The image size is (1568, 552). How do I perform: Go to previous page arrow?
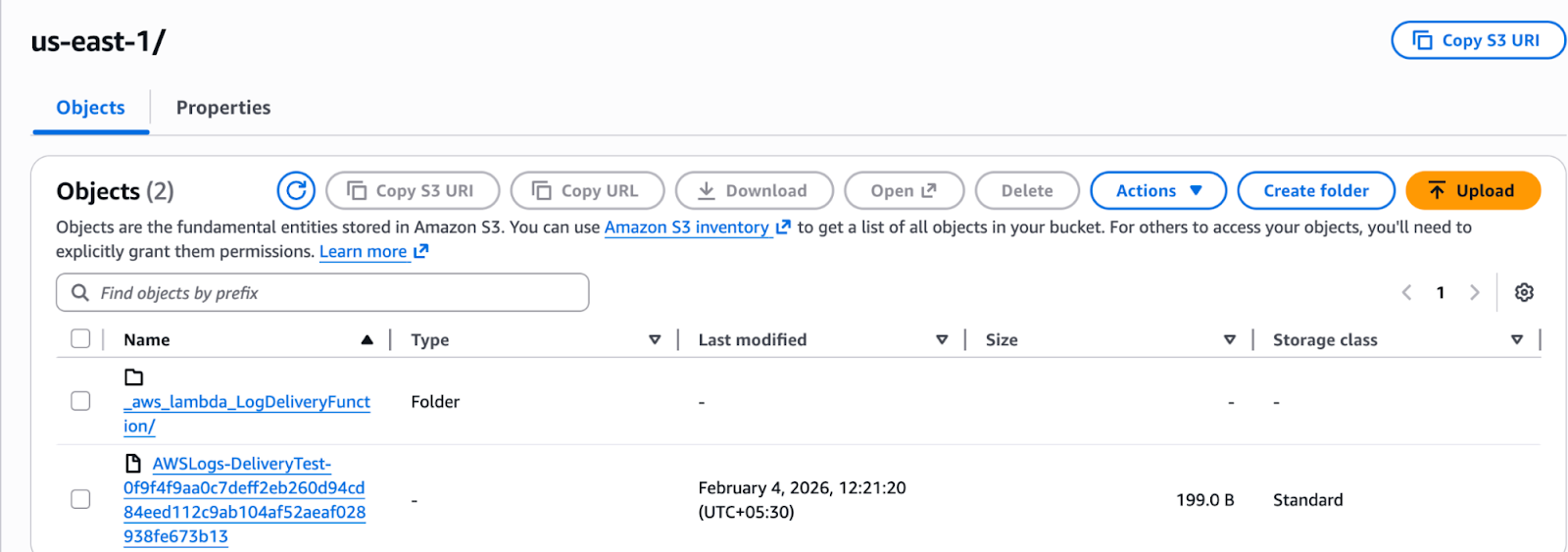coord(1406,292)
